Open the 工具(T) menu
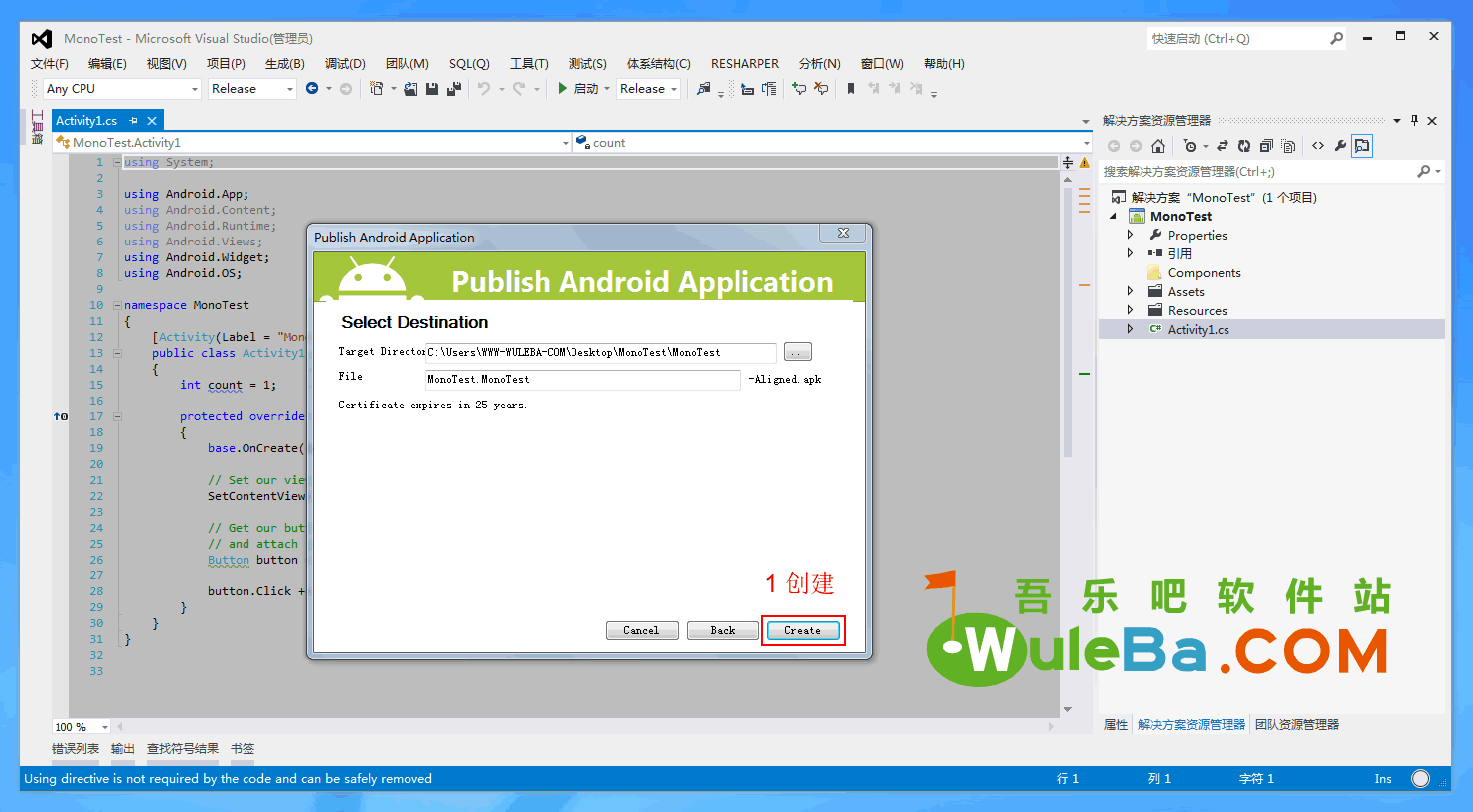 click(x=529, y=64)
